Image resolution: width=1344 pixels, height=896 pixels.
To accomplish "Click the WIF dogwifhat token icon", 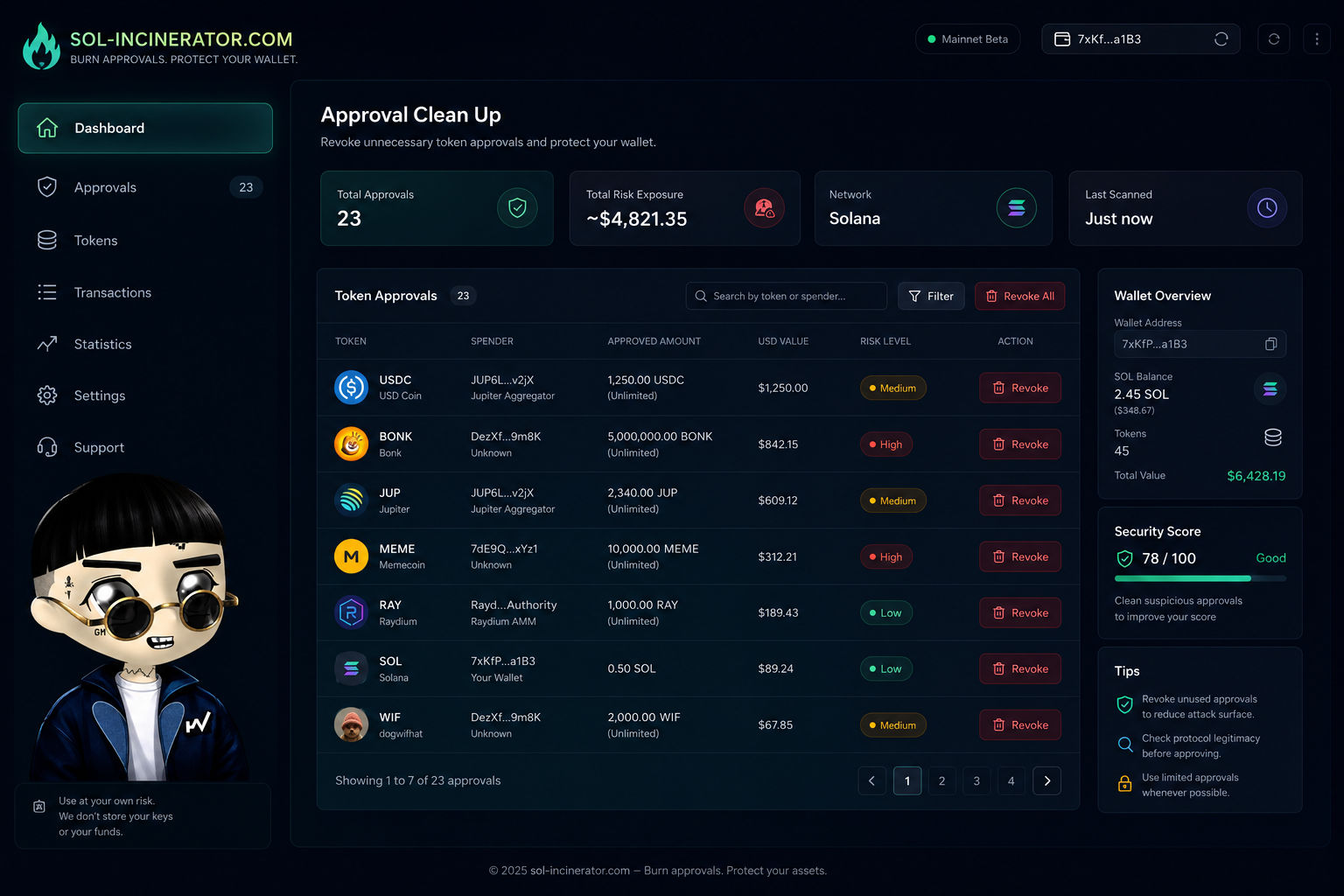I will (x=351, y=724).
